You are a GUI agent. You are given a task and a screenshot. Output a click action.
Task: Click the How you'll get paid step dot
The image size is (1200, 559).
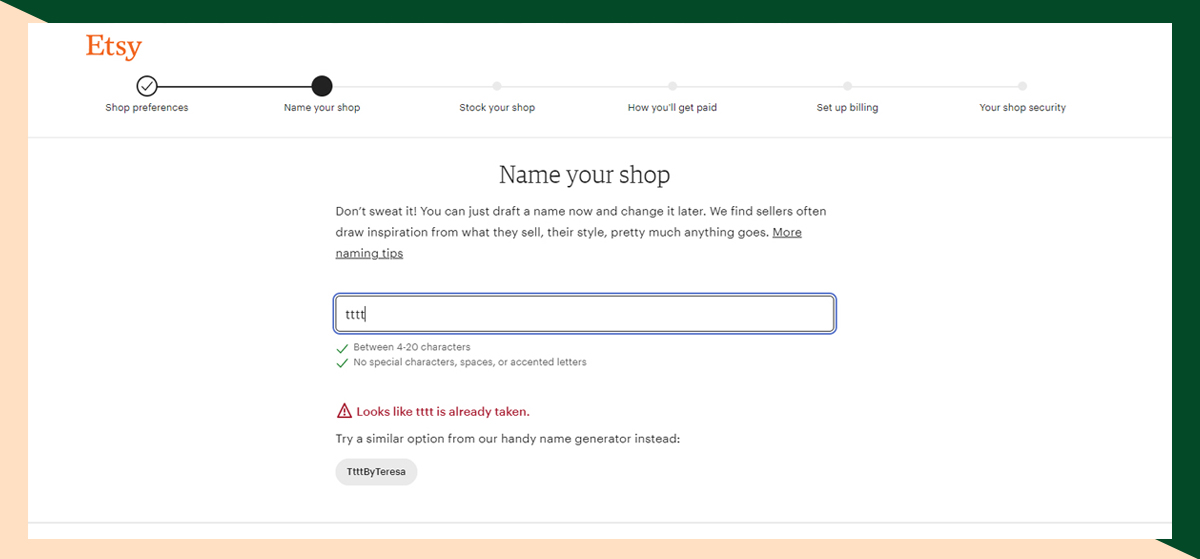[x=672, y=86]
